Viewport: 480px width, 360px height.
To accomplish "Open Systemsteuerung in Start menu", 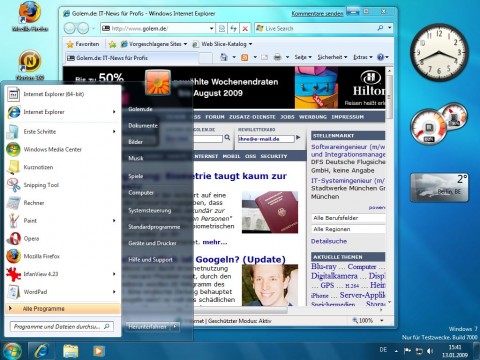I will (150, 211).
